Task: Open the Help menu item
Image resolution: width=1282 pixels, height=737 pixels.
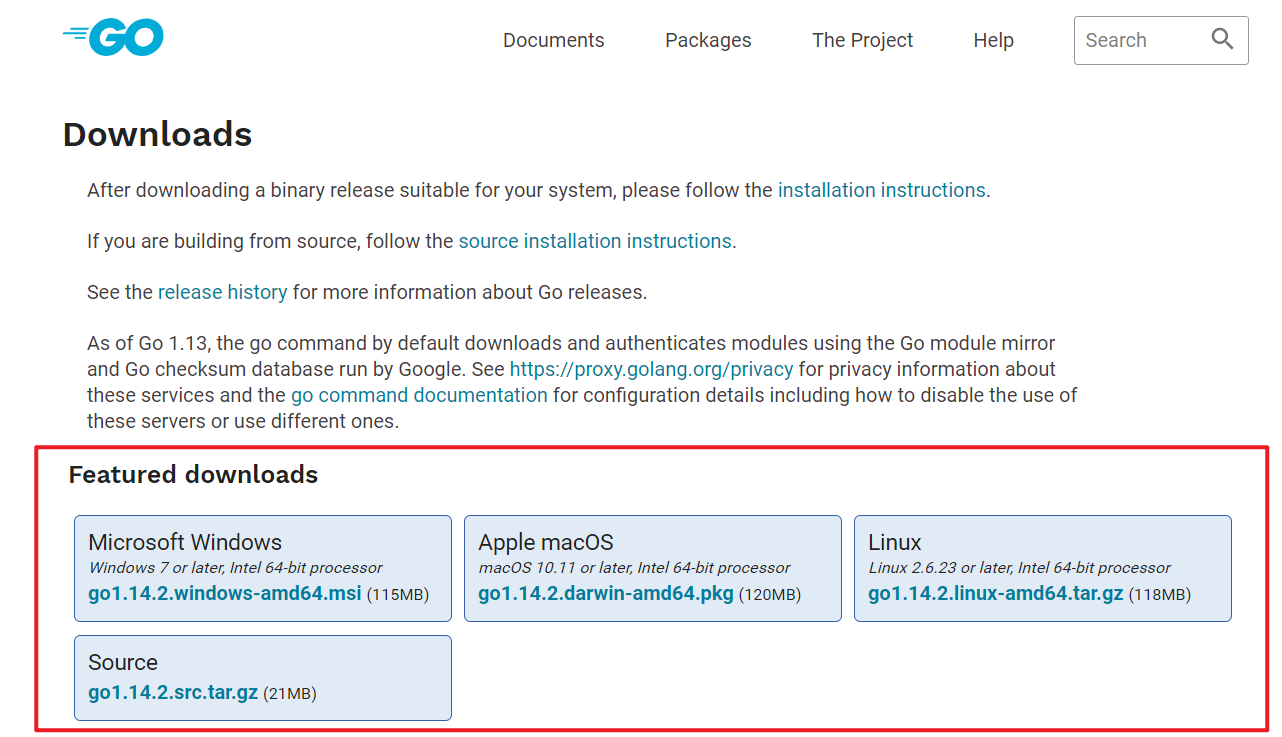Action: point(993,40)
